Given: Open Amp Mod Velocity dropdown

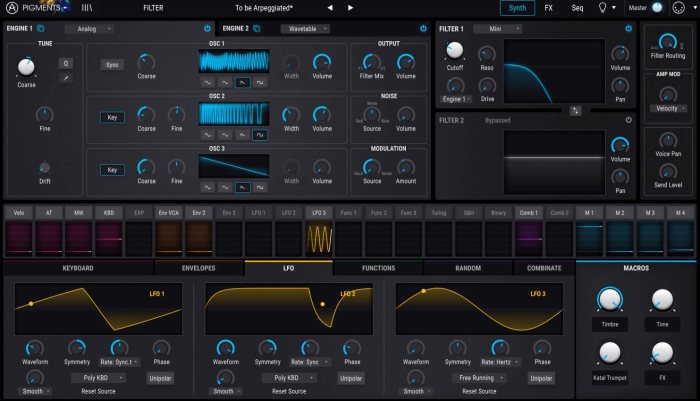Looking at the screenshot, I should (668, 109).
